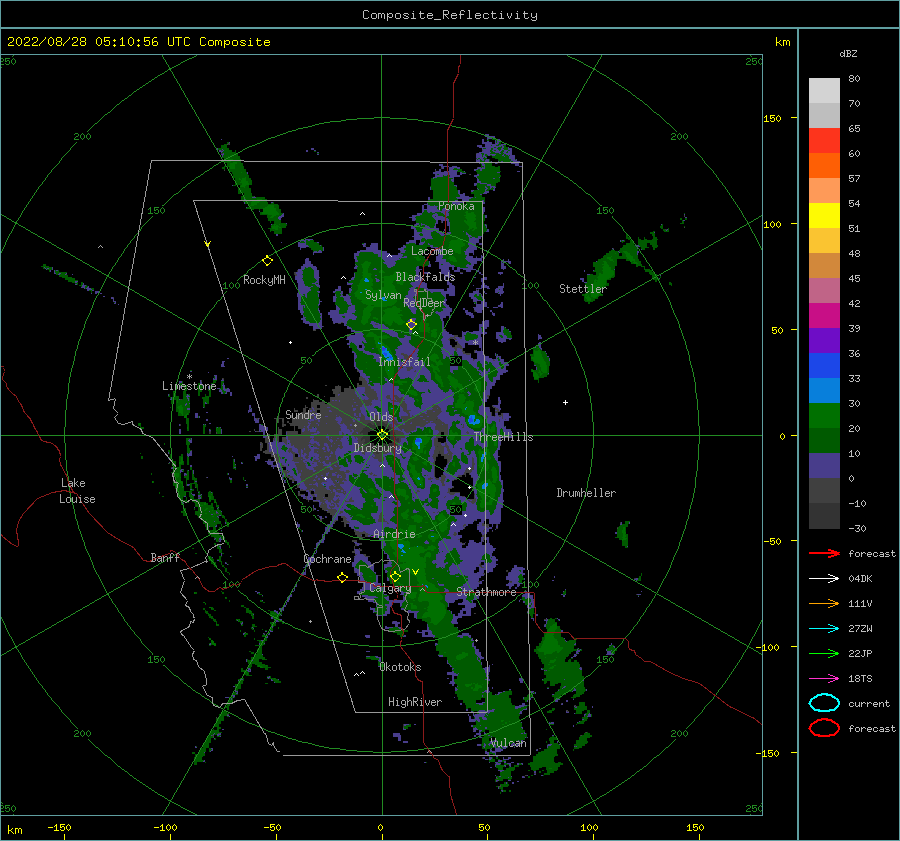Click the 04DK legend text
The image size is (900, 841).
860,579
